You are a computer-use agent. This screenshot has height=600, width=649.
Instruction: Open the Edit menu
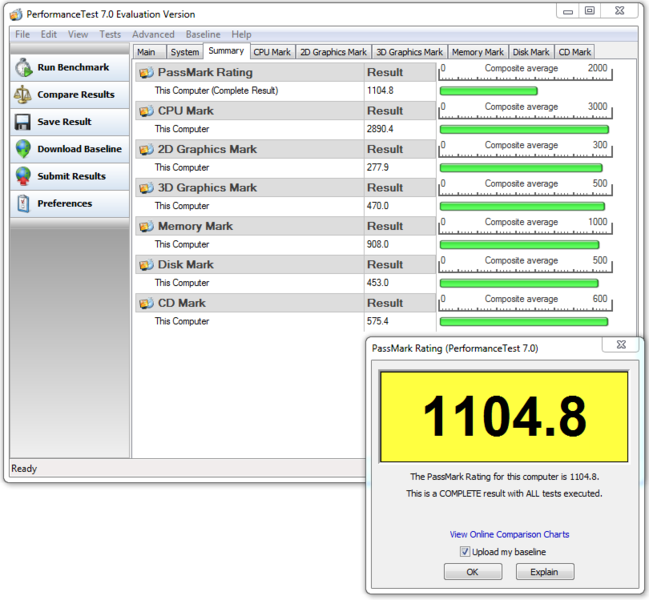coord(48,34)
